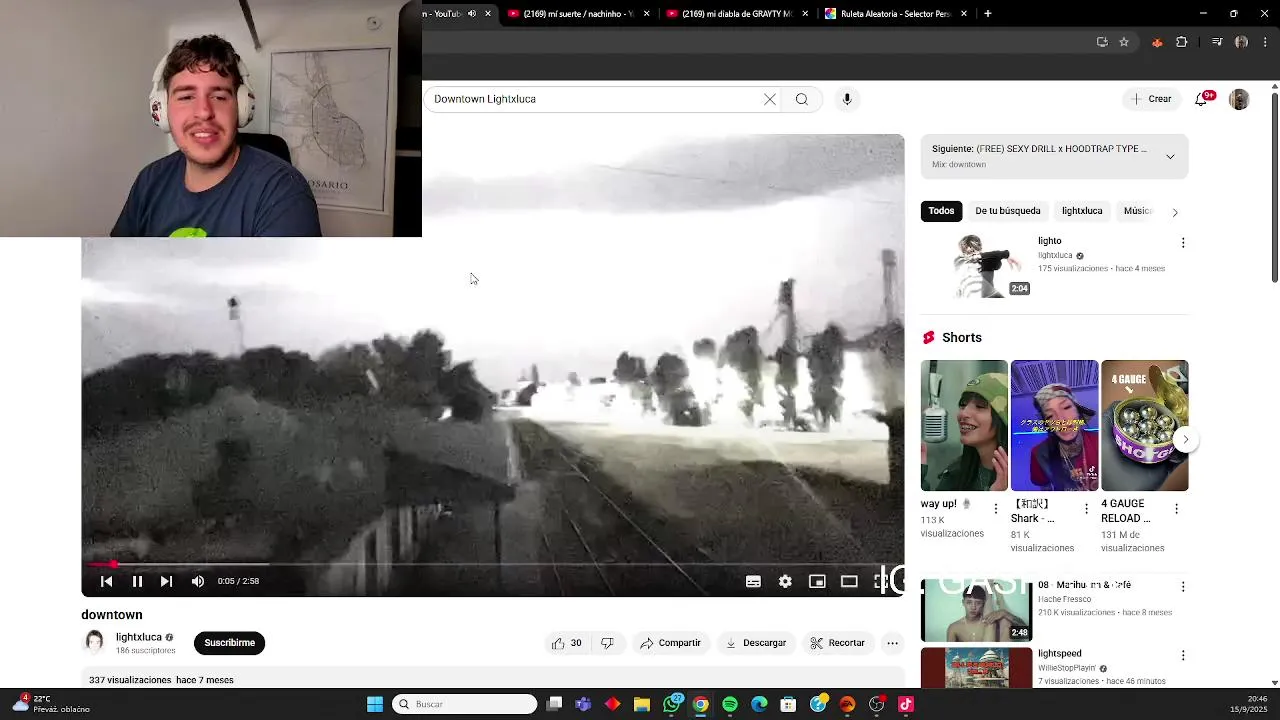Open options for Shark short
1280x720 pixels.
click(1086, 509)
